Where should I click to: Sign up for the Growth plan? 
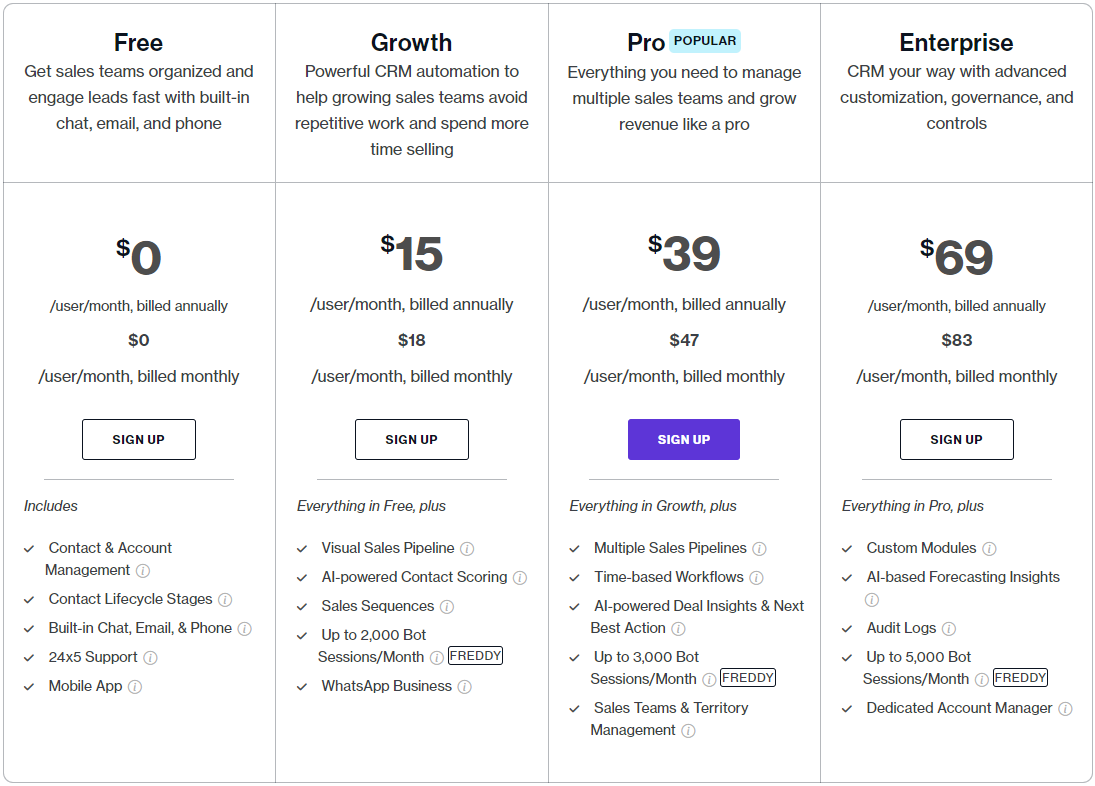(412, 440)
